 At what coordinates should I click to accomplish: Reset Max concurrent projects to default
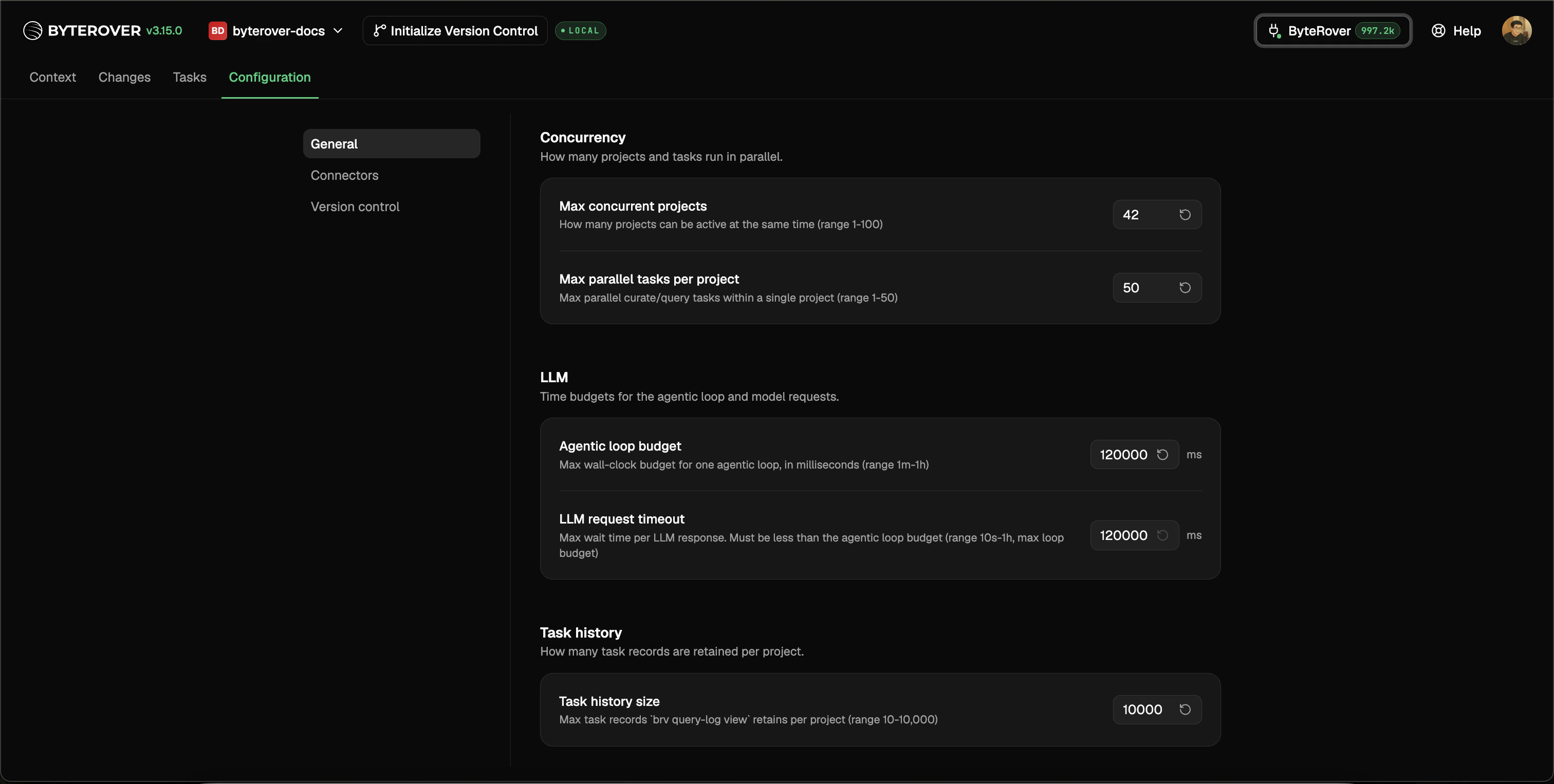click(1185, 215)
